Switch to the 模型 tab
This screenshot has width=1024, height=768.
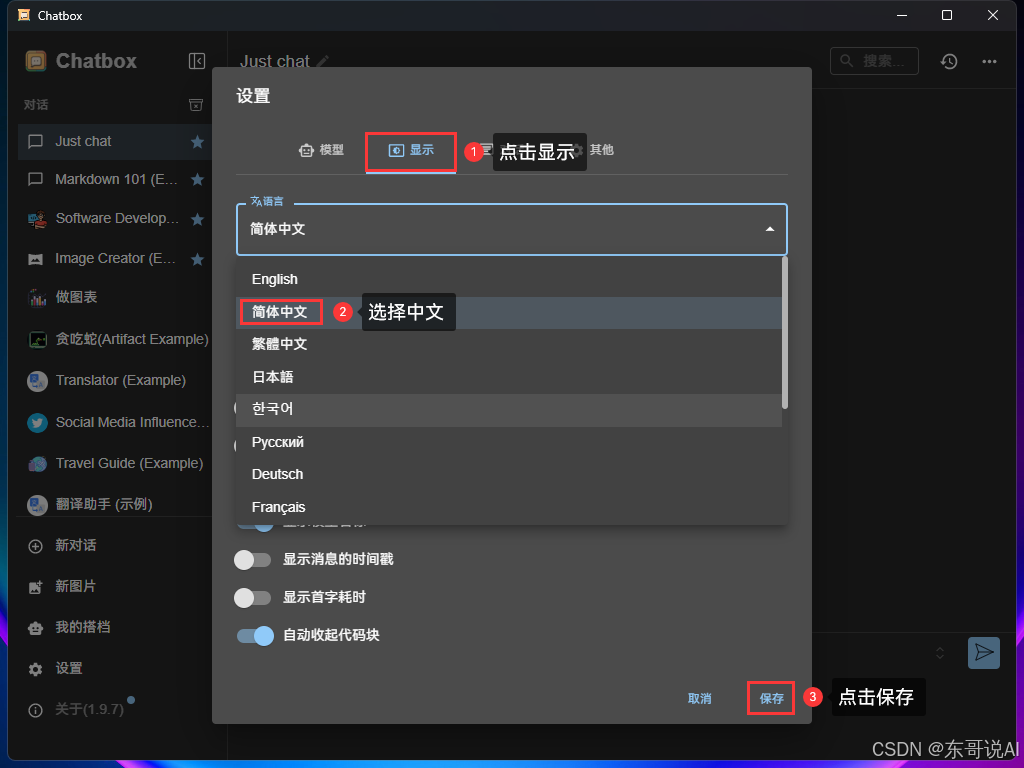point(321,150)
